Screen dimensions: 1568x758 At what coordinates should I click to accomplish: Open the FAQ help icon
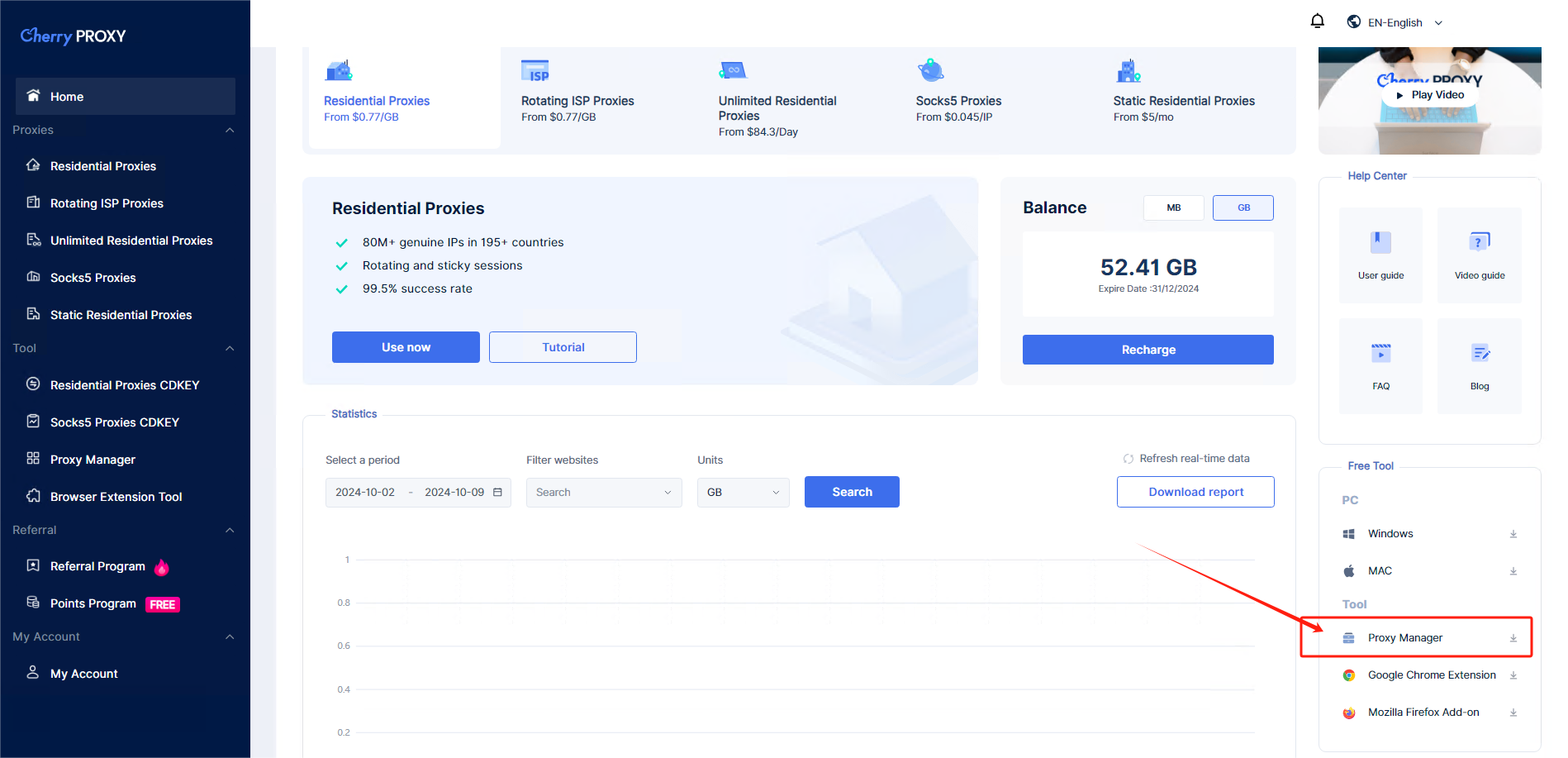click(1380, 354)
